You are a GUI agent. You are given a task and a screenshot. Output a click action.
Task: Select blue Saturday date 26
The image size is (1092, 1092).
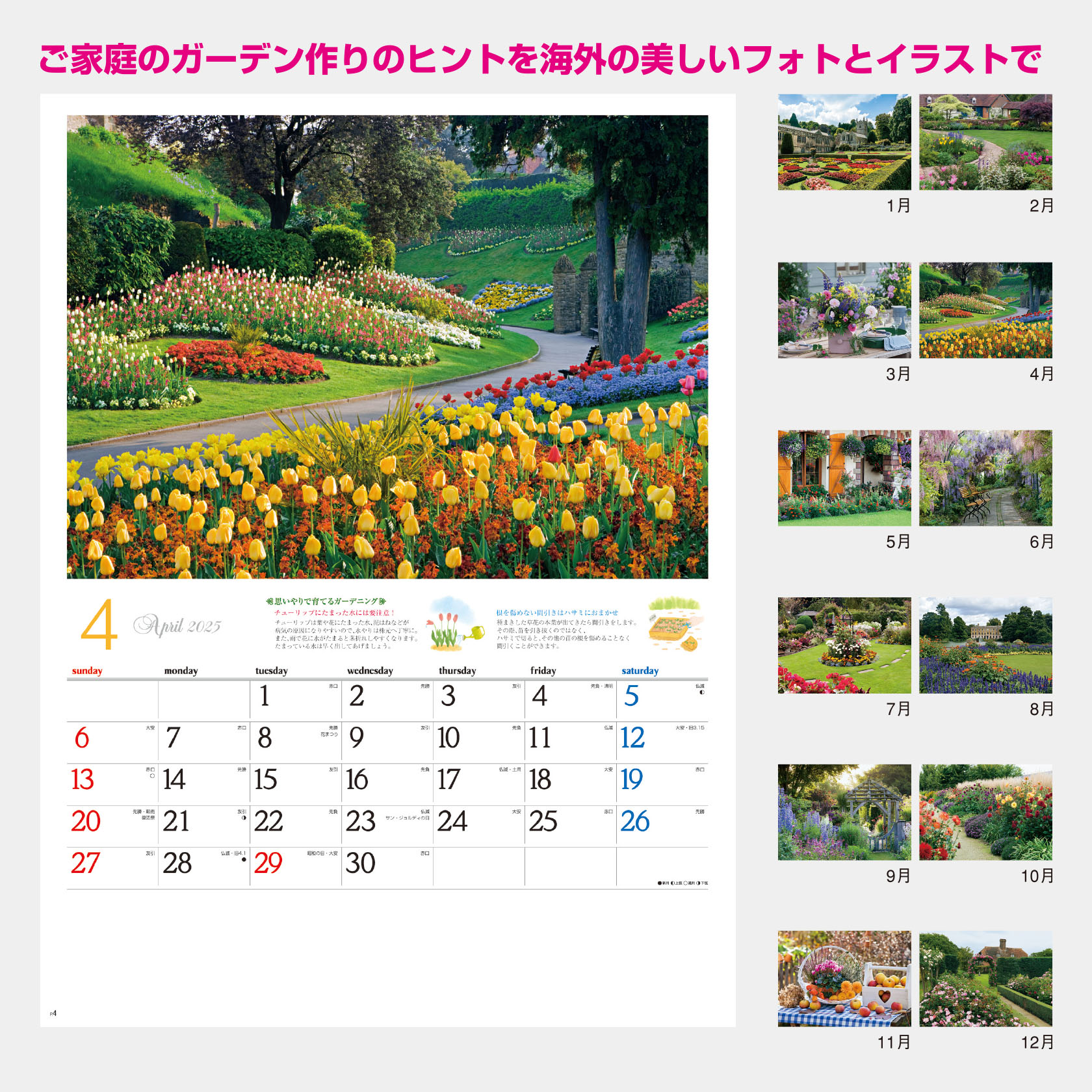click(x=635, y=822)
